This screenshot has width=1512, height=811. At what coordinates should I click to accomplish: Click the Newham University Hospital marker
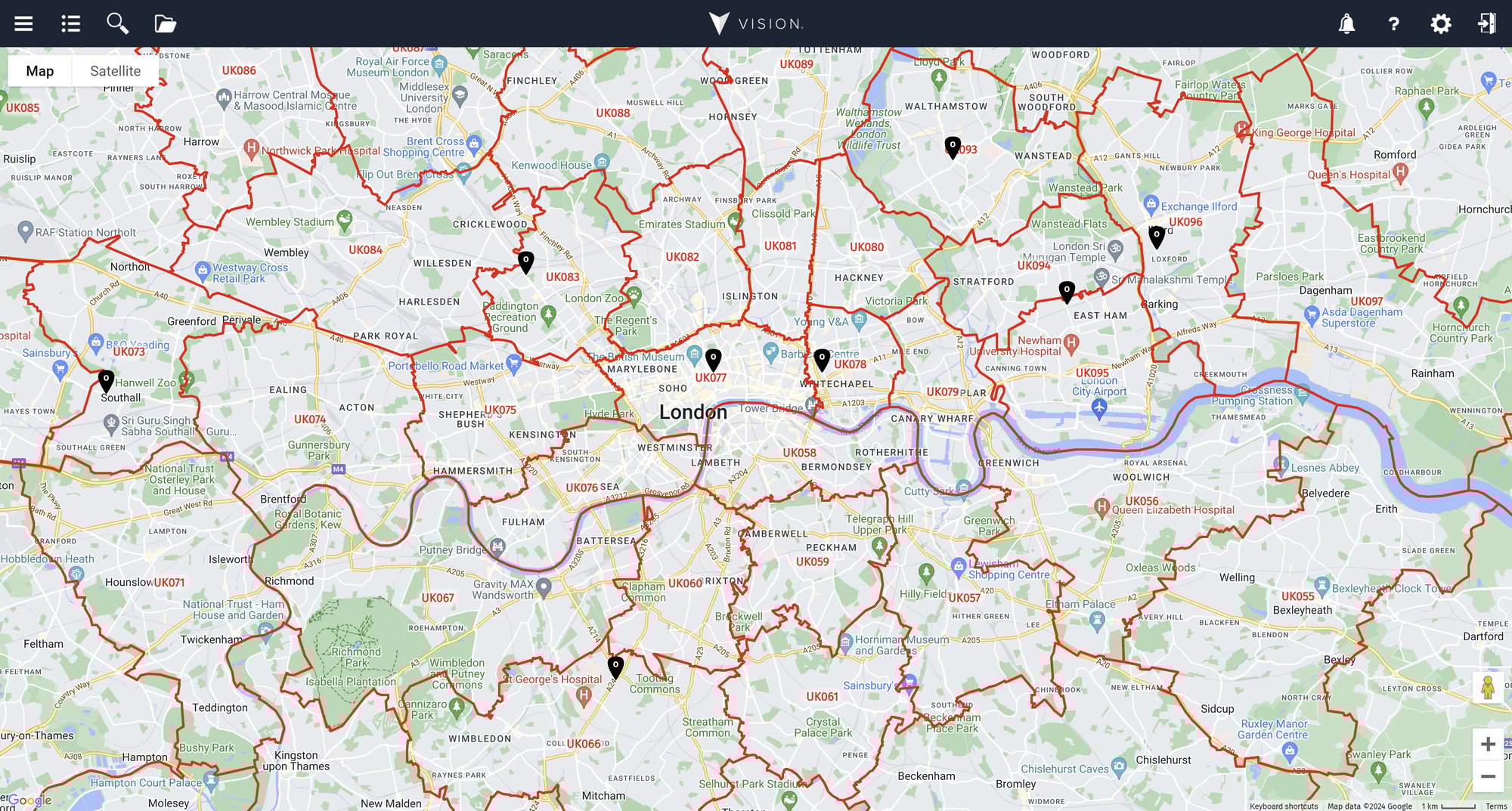pyautogui.click(x=1070, y=342)
